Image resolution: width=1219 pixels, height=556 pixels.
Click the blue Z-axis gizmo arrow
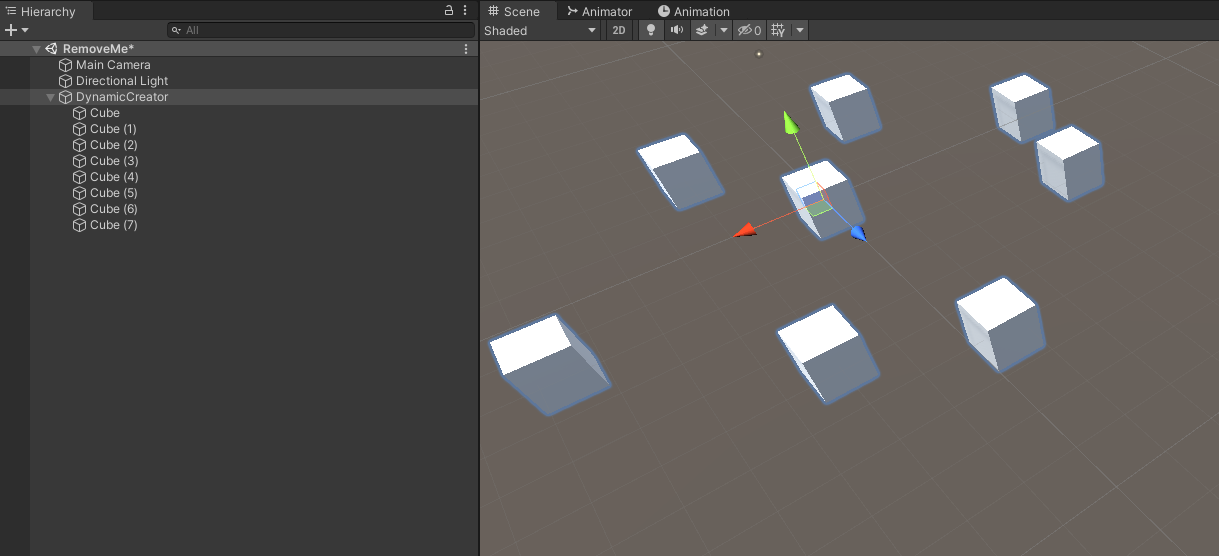858,233
